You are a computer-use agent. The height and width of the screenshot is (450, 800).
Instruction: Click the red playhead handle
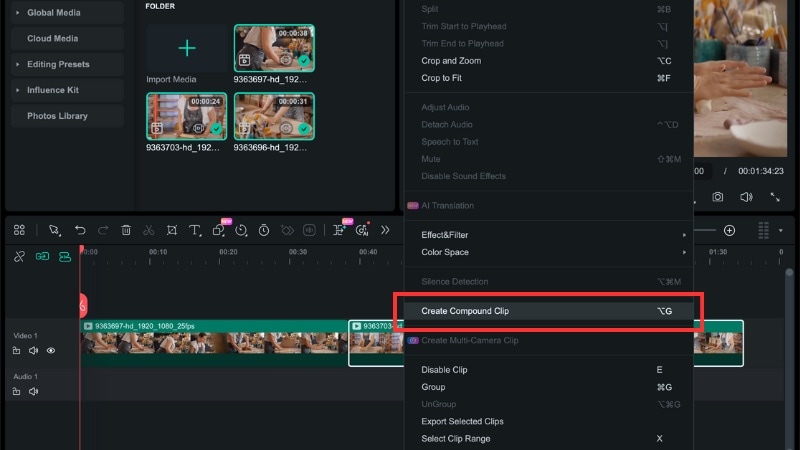click(83, 305)
